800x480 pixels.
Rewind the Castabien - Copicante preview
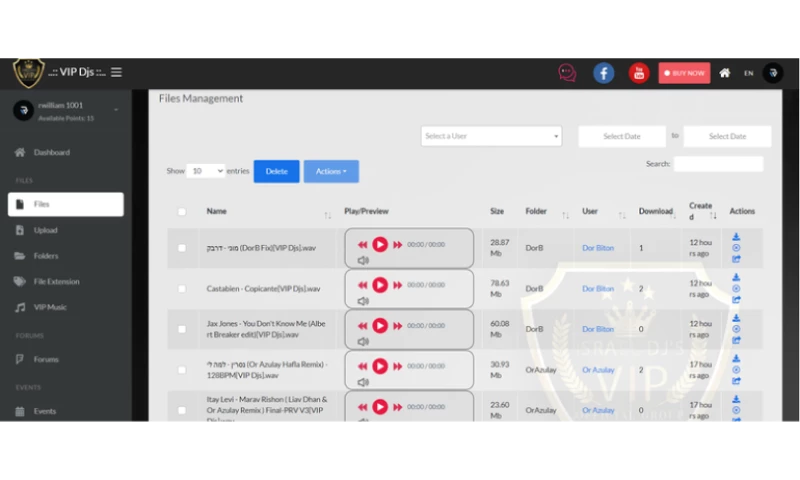(362, 285)
